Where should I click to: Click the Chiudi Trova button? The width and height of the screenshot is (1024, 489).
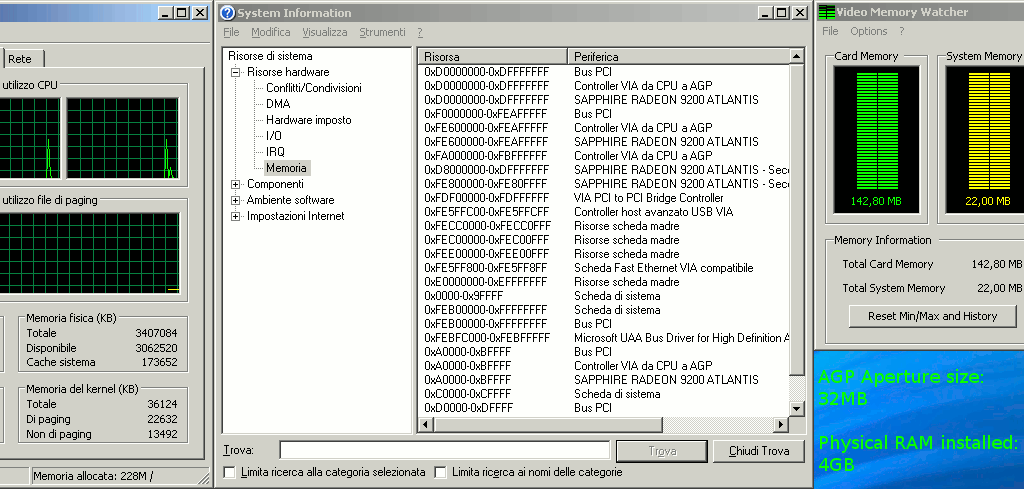tap(758, 451)
